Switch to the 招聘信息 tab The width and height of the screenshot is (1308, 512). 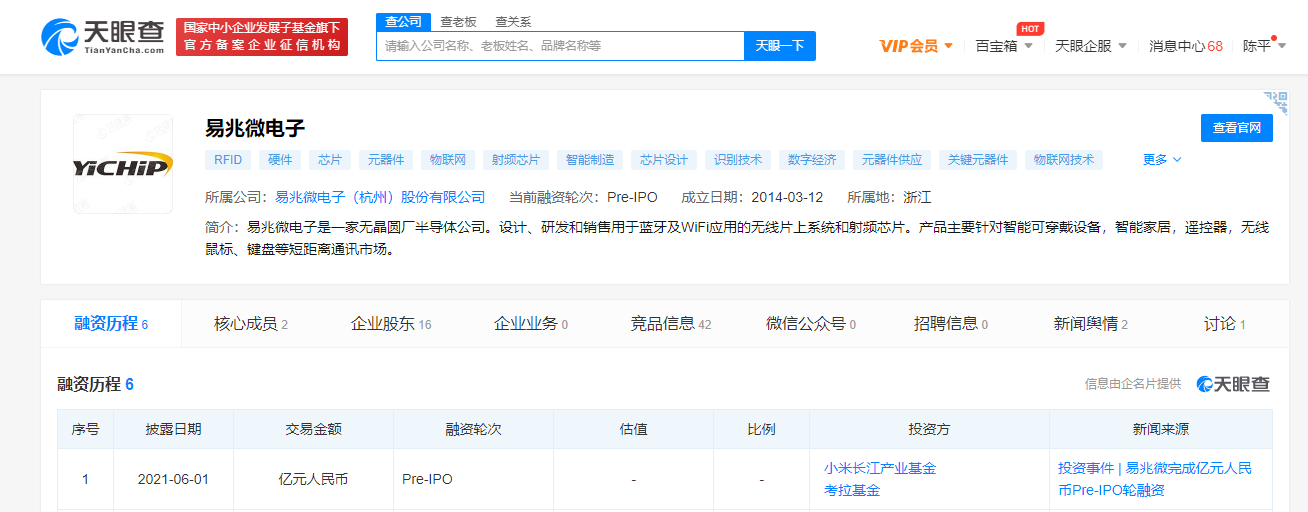(951, 324)
